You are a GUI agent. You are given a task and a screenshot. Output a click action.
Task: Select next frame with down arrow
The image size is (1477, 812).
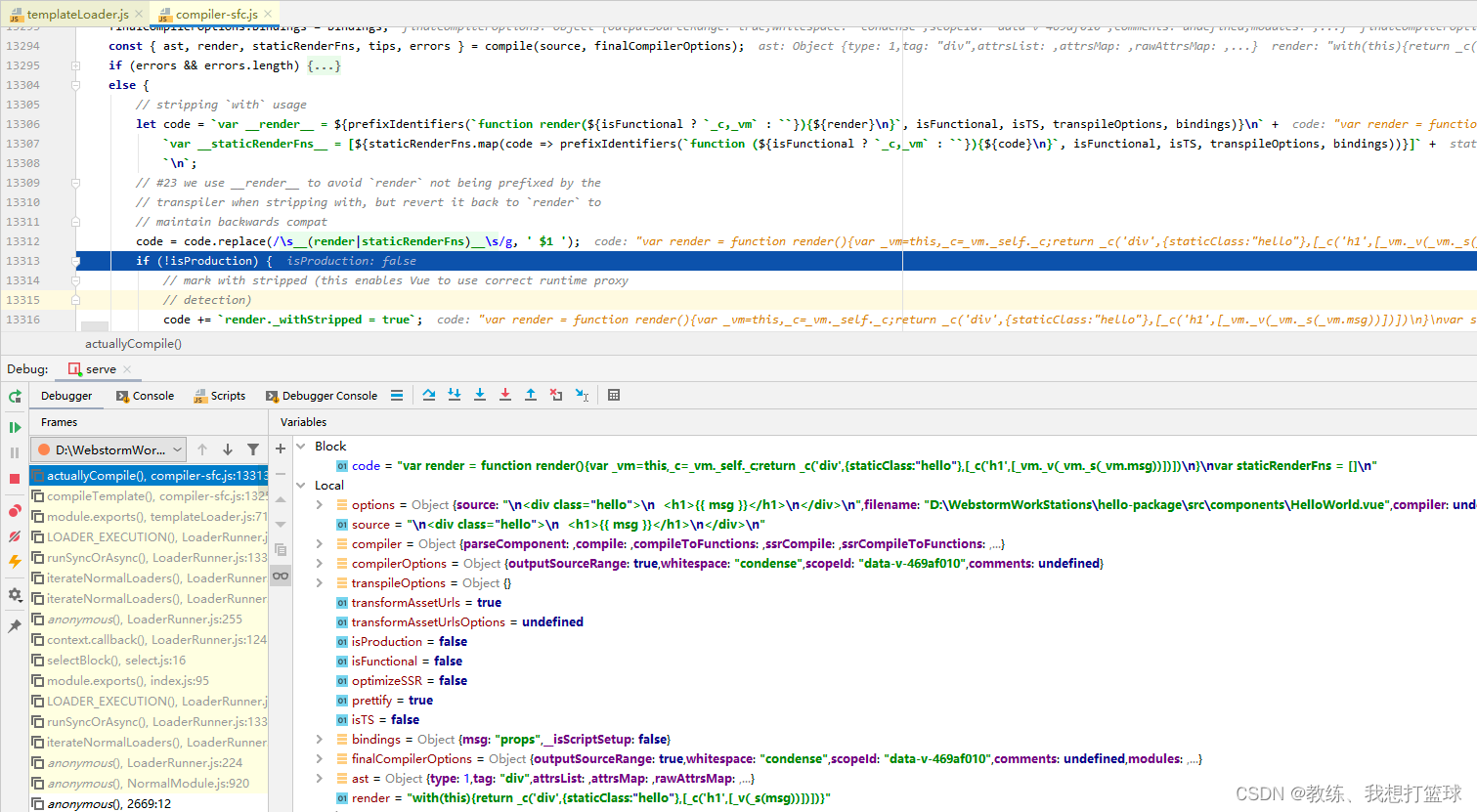pyautogui.click(x=228, y=449)
